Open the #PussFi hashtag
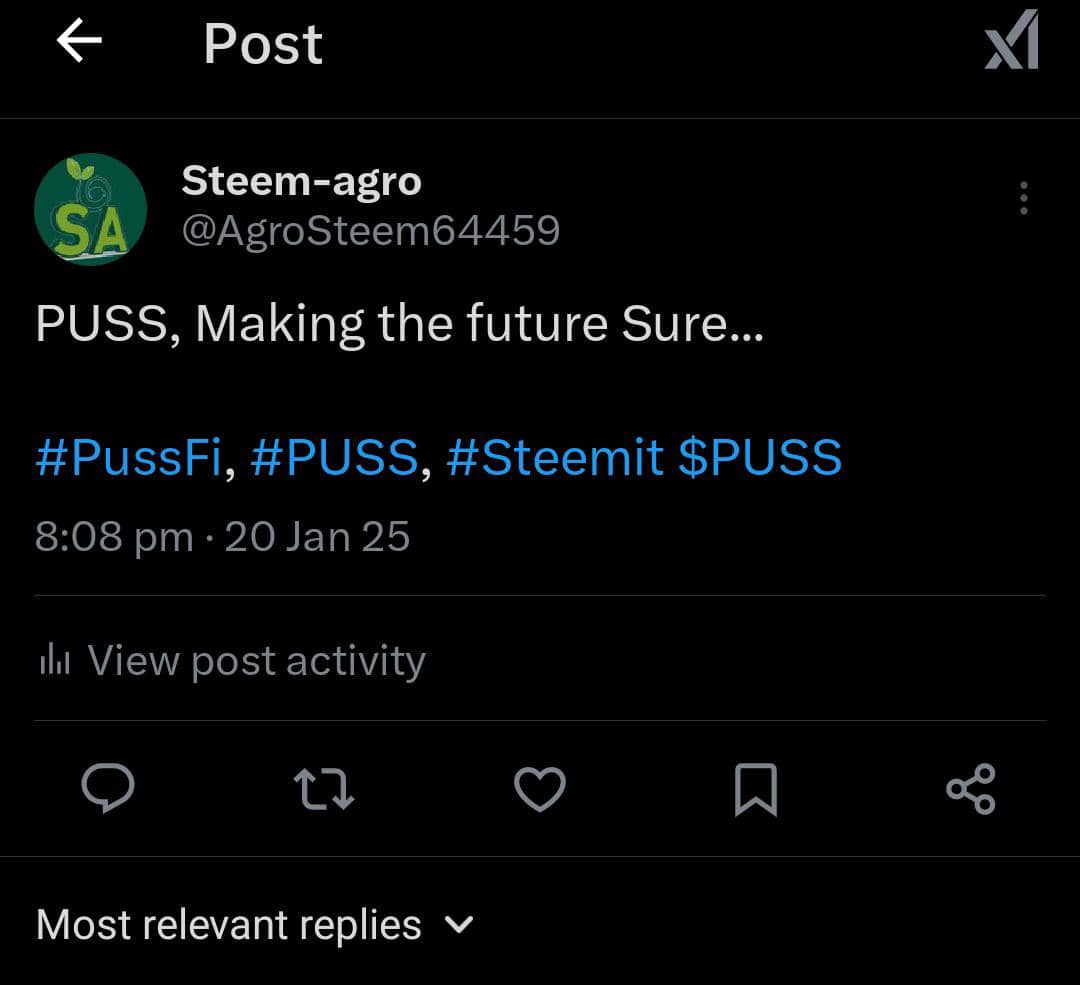This screenshot has height=985, width=1080. point(127,457)
